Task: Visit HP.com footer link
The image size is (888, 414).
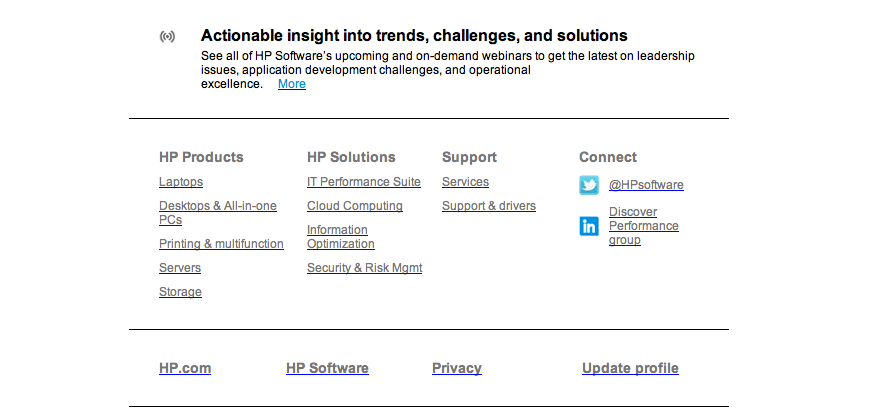Action: (x=185, y=368)
